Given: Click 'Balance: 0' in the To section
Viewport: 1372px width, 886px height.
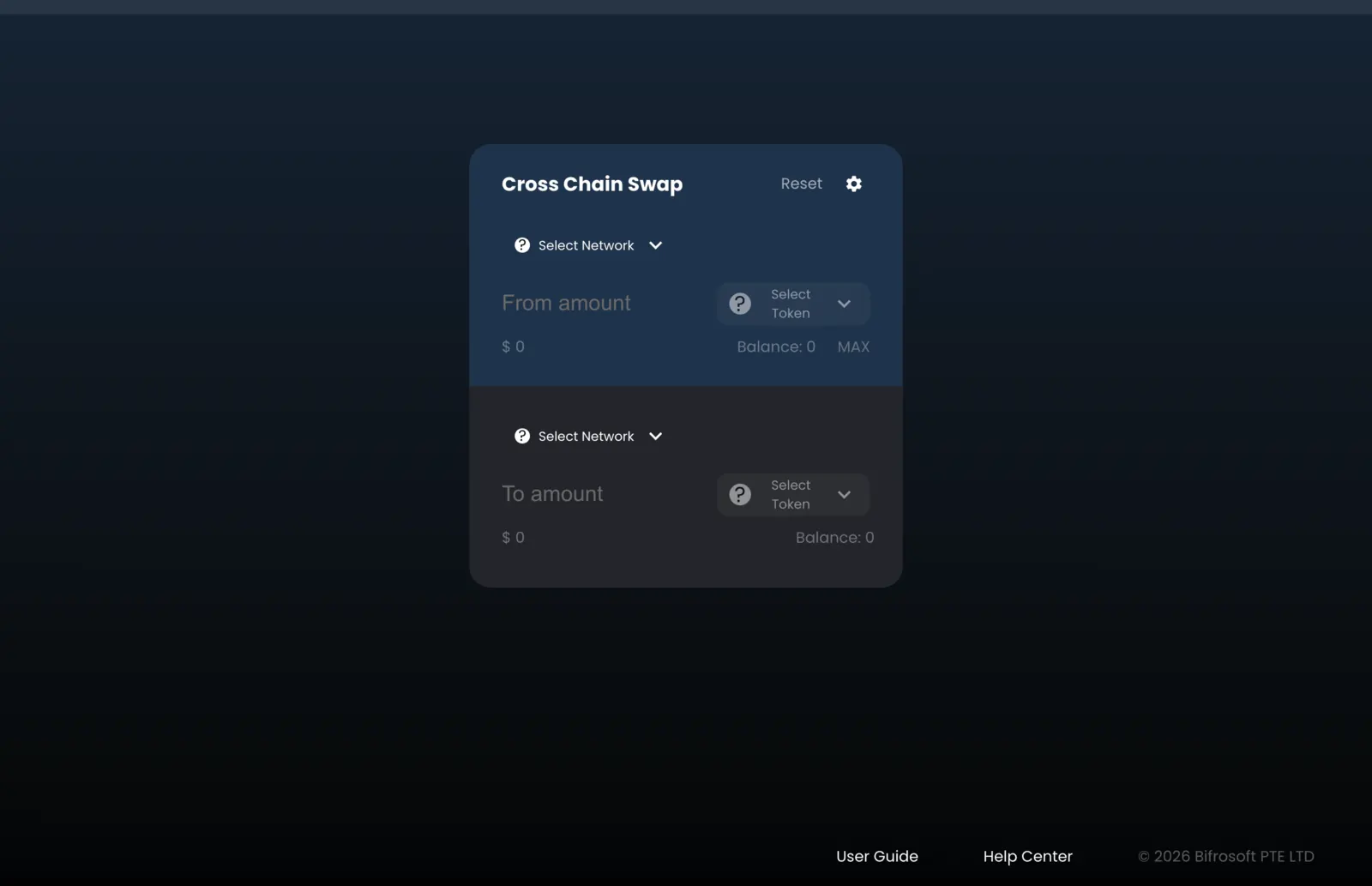Looking at the screenshot, I should [x=834, y=538].
